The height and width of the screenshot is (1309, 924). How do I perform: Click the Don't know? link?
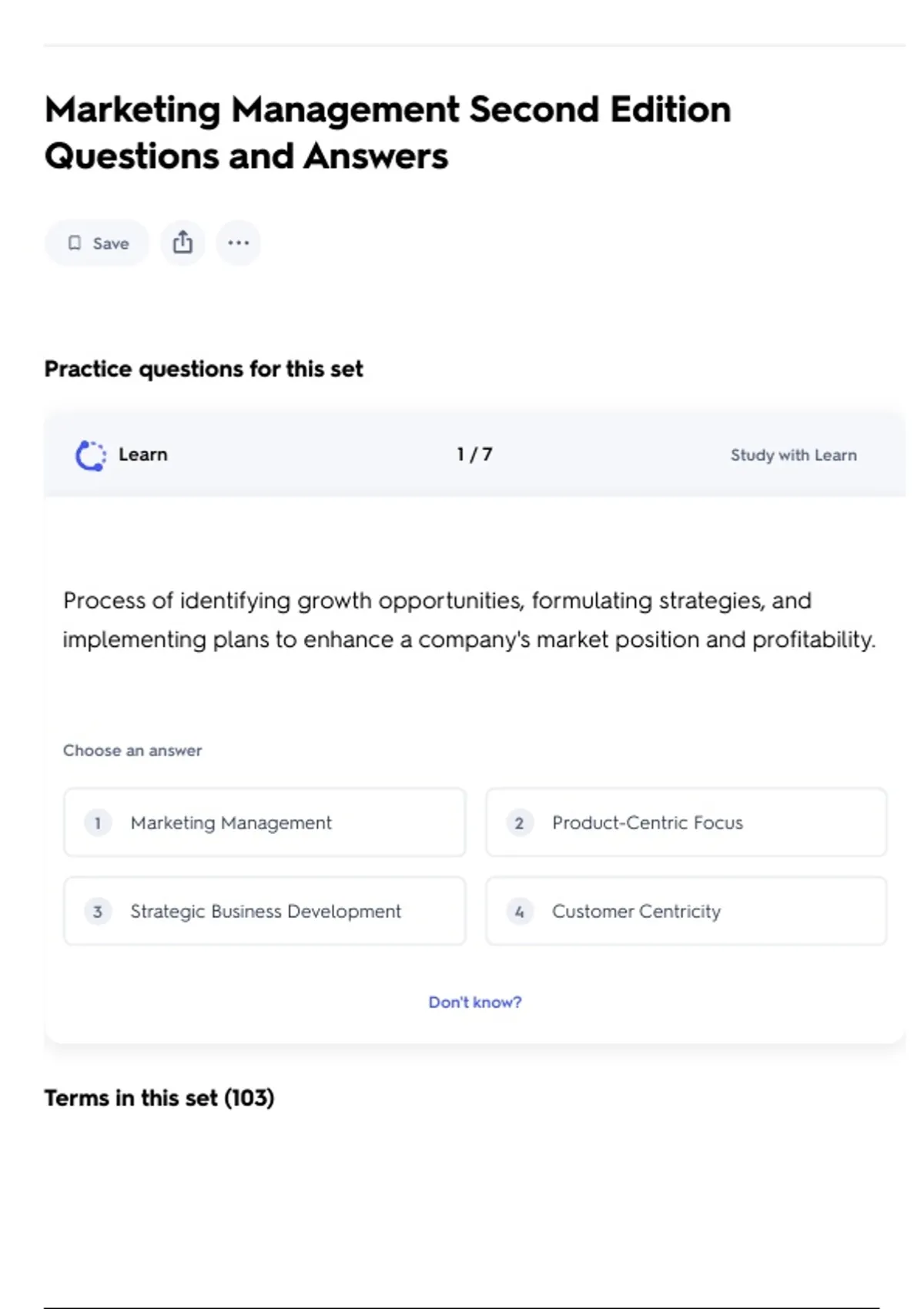(474, 1002)
